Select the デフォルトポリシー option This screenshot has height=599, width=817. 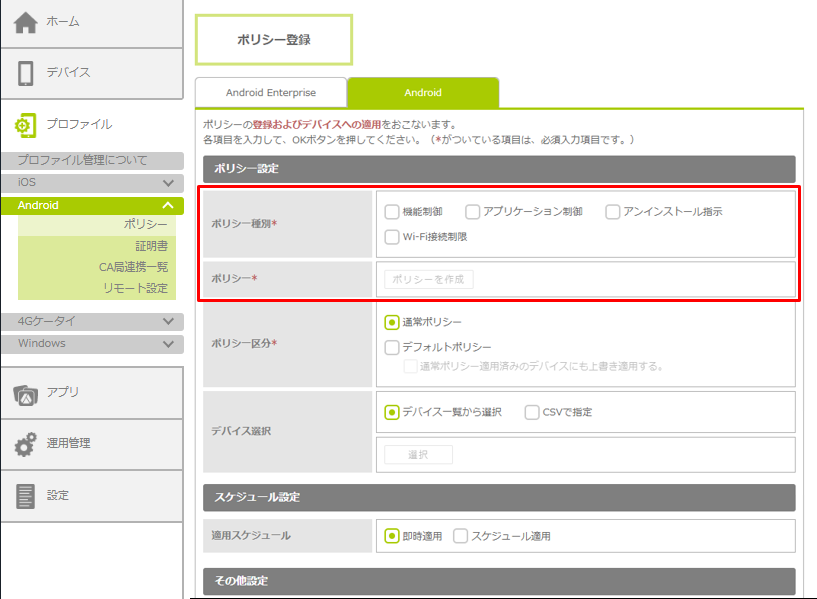pyautogui.click(x=392, y=348)
